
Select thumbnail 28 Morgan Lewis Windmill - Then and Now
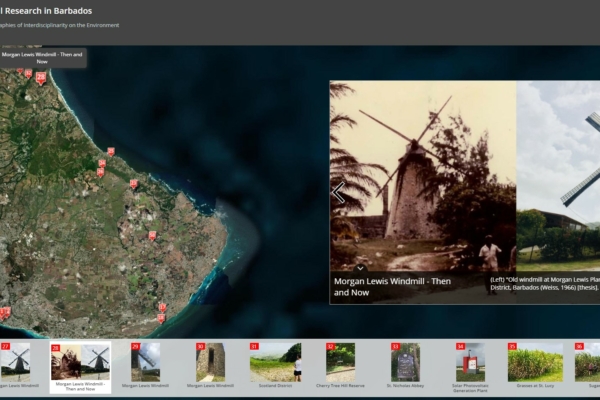(x=82, y=365)
